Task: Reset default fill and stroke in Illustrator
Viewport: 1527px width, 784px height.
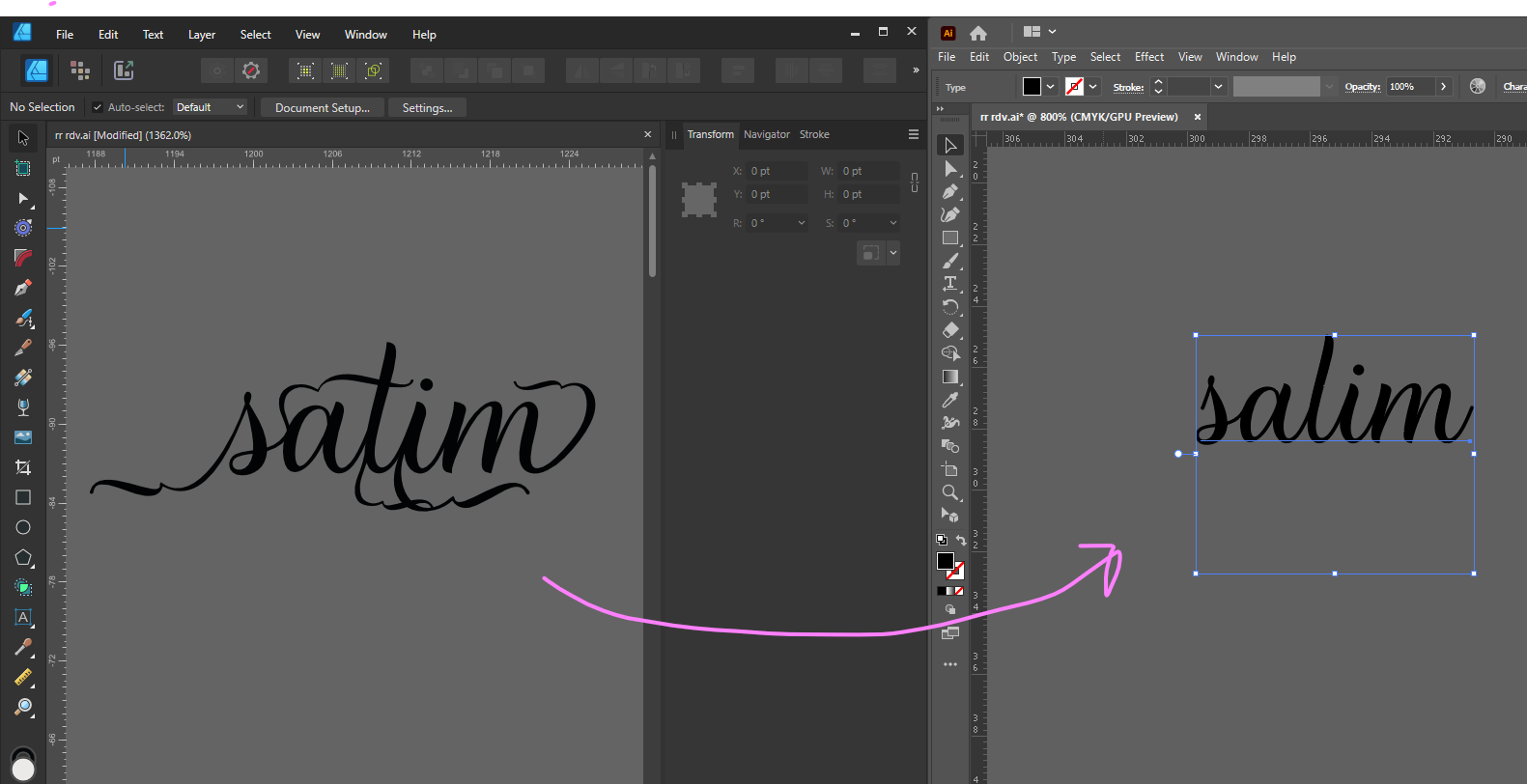Action: (942, 540)
